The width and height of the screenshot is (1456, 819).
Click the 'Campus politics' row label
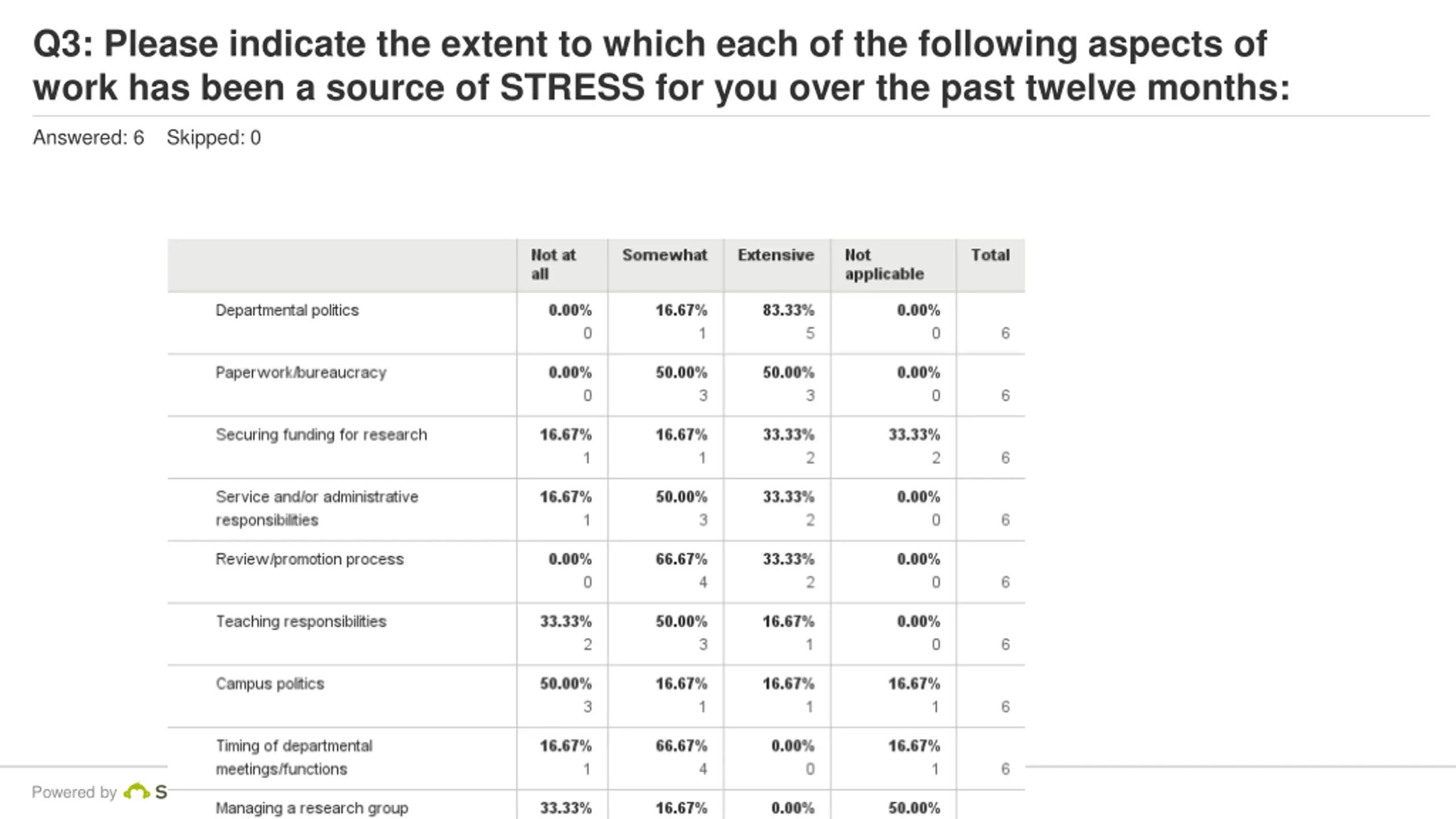(270, 684)
